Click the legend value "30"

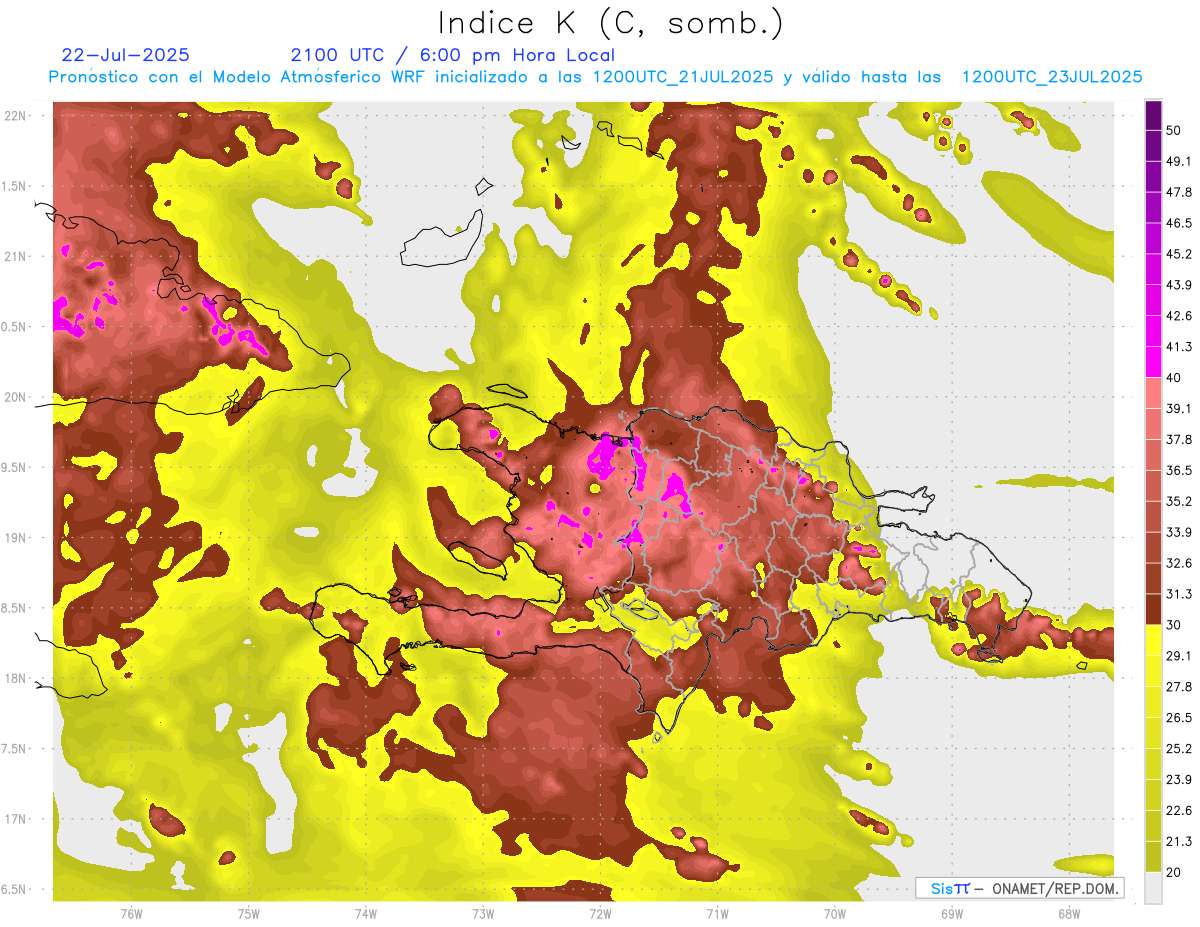tap(1175, 625)
